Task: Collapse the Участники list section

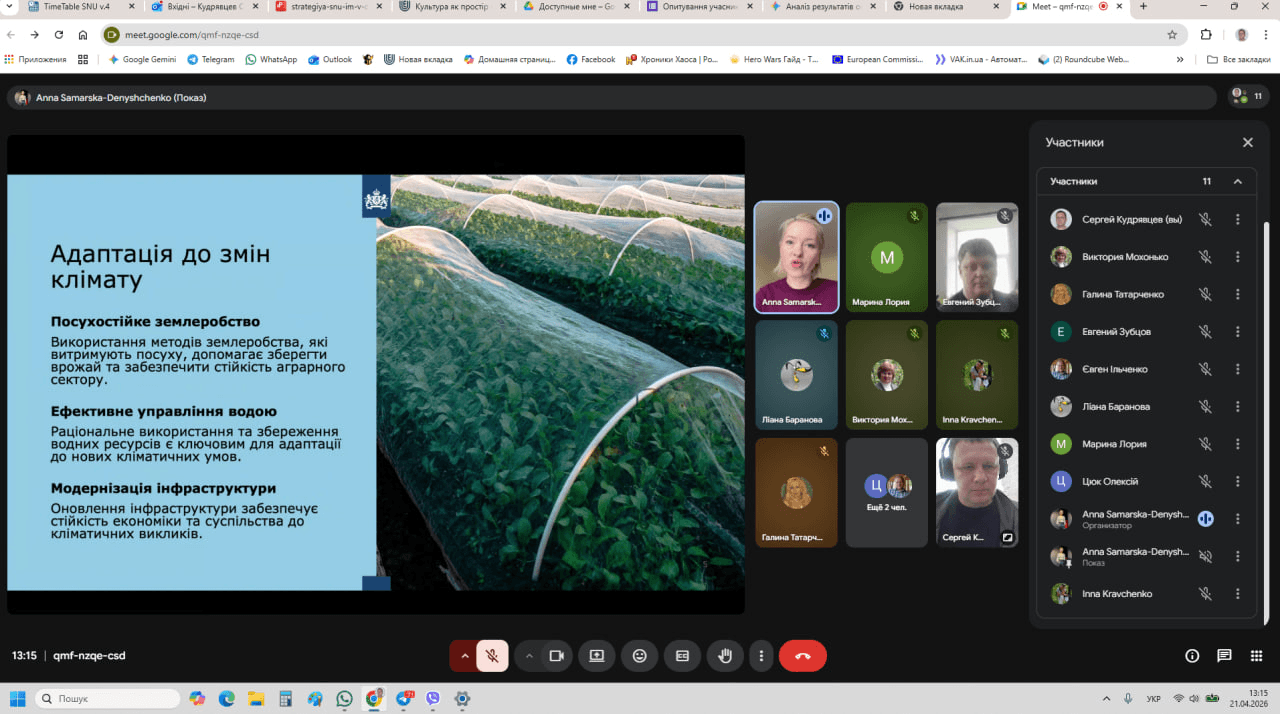Action: pos(1237,182)
